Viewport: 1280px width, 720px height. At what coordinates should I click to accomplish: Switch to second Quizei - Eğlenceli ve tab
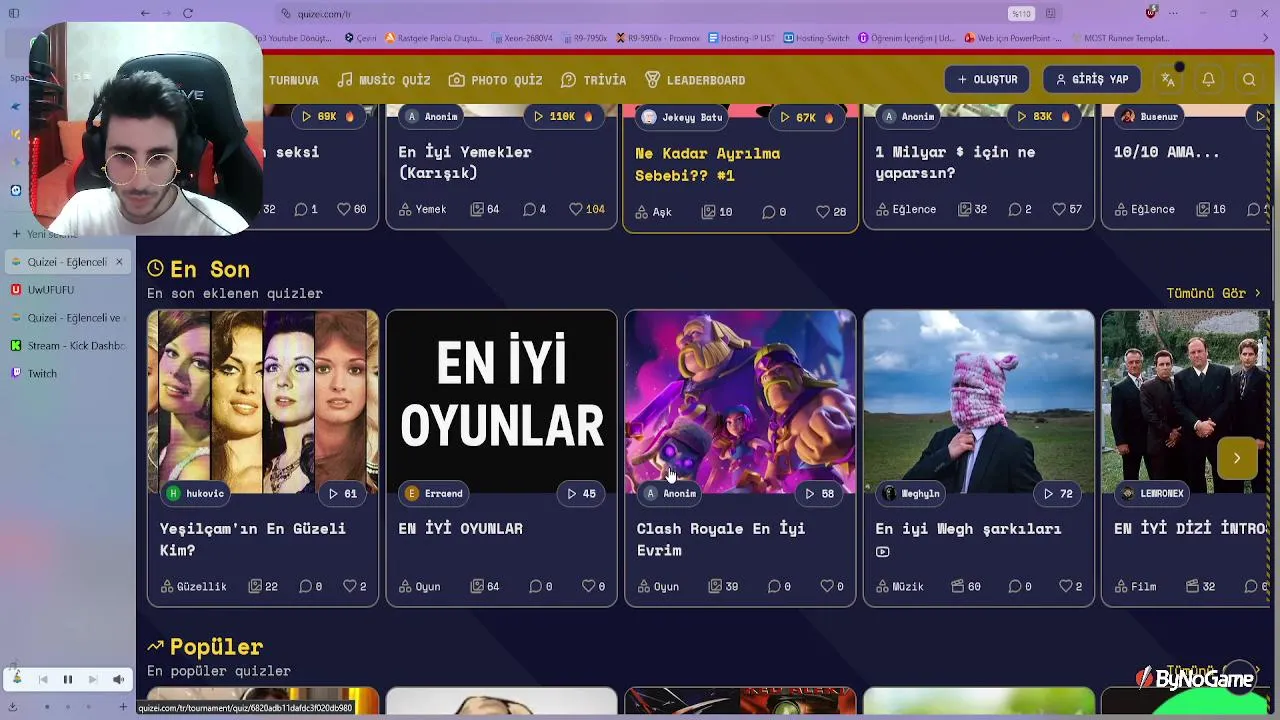(x=66, y=318)
